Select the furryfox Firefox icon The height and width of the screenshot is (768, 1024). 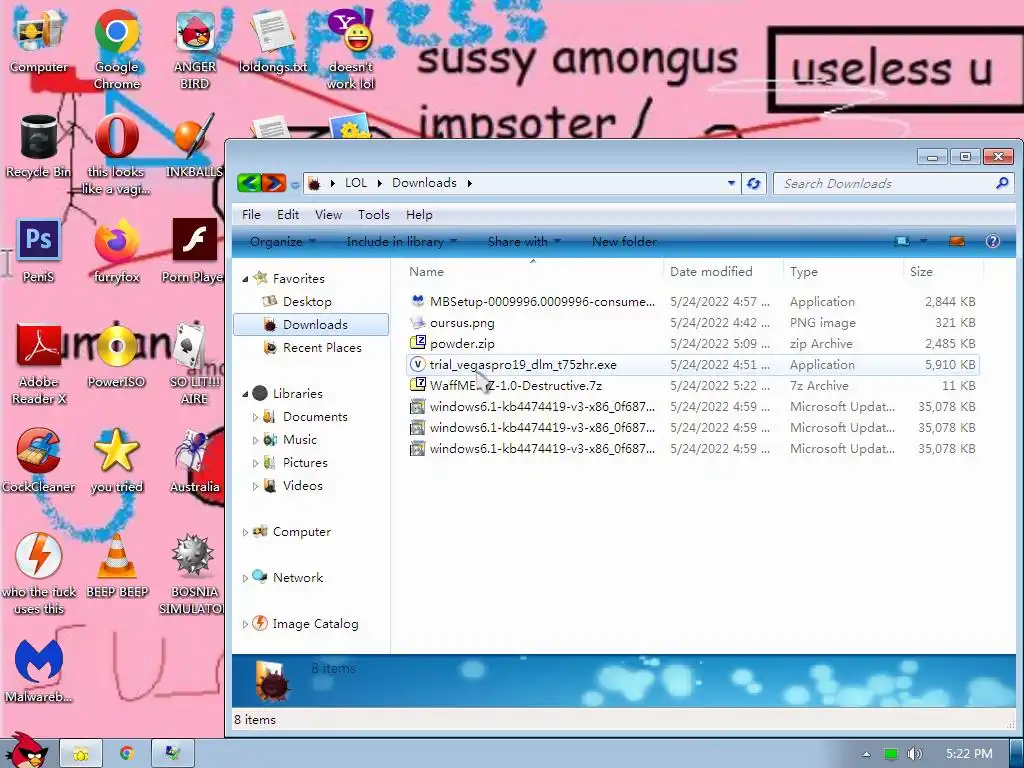pos(116,251)
